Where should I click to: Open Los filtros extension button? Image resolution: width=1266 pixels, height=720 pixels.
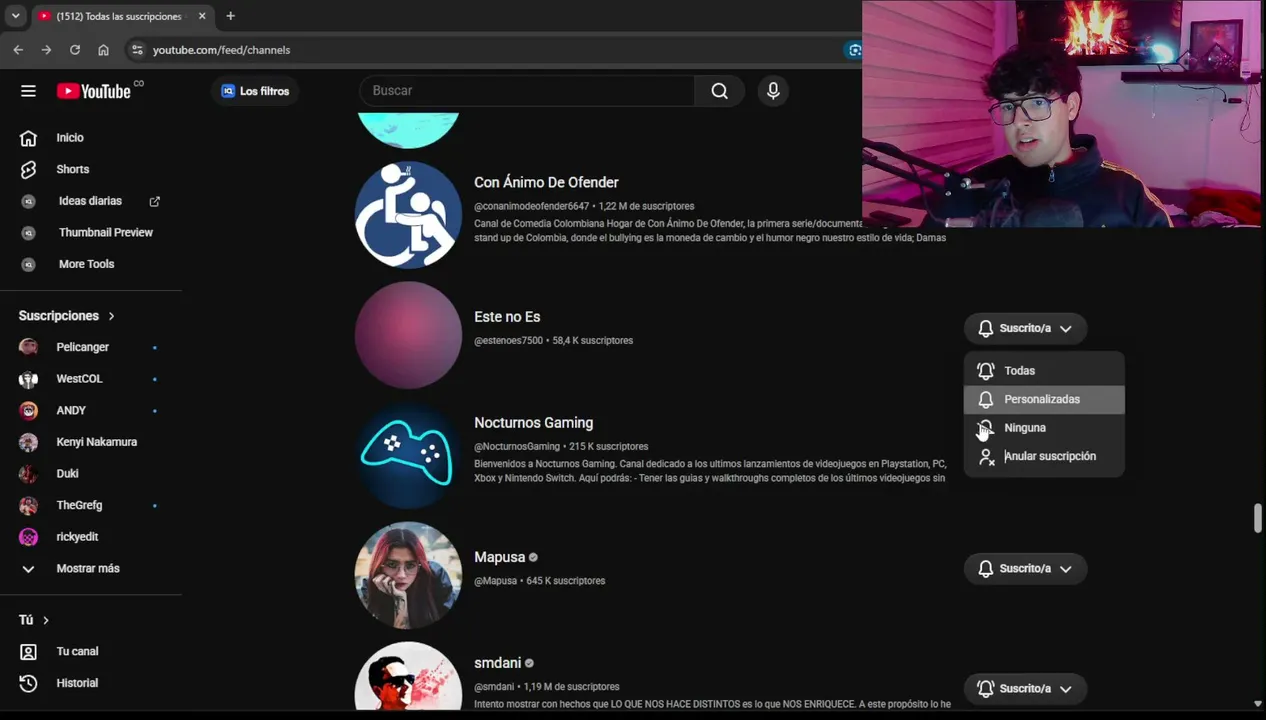pos(255,91)
